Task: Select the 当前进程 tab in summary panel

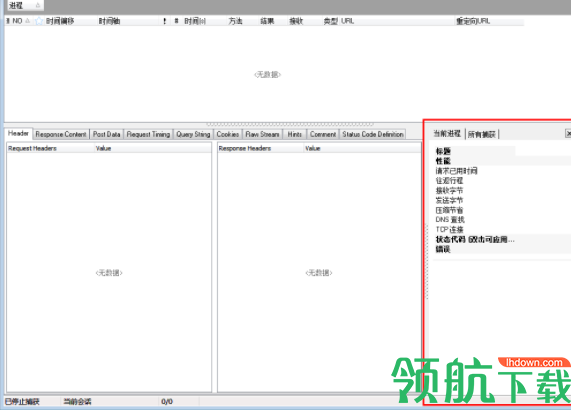Action: 447,134
